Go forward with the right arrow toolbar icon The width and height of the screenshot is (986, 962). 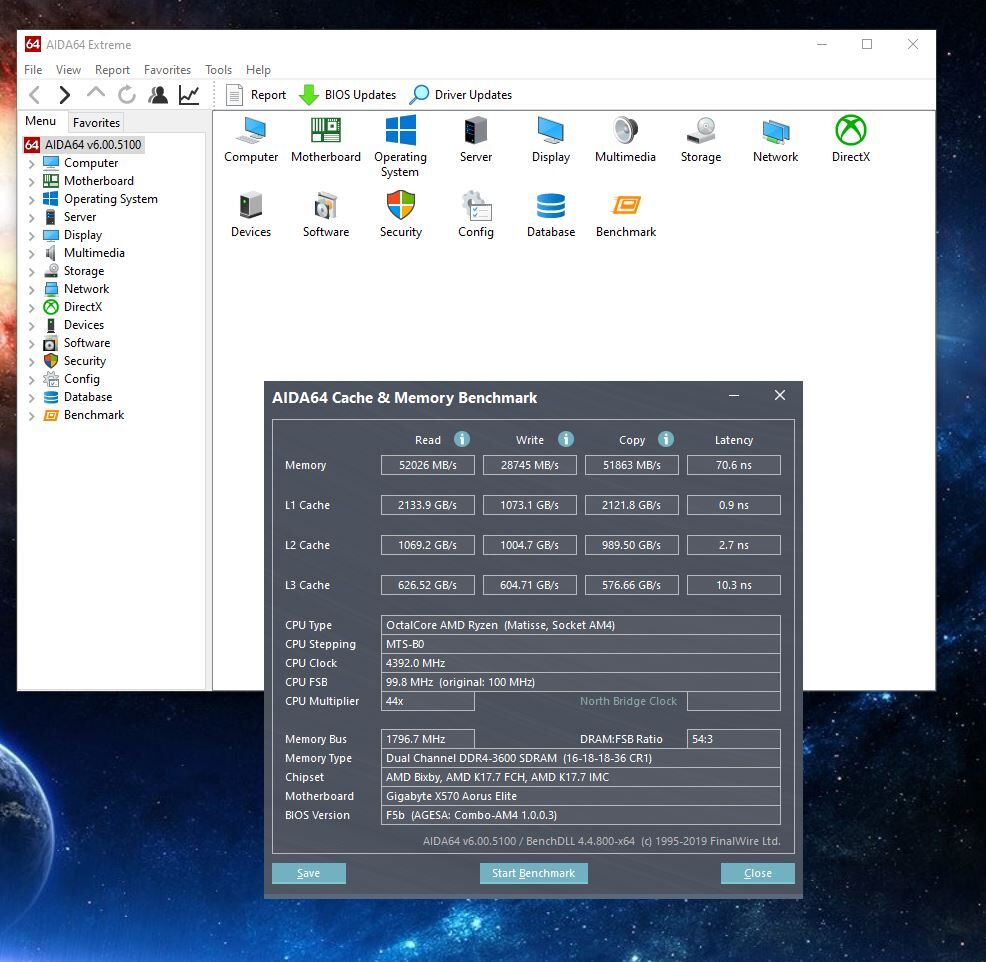(x=65, y=95)
